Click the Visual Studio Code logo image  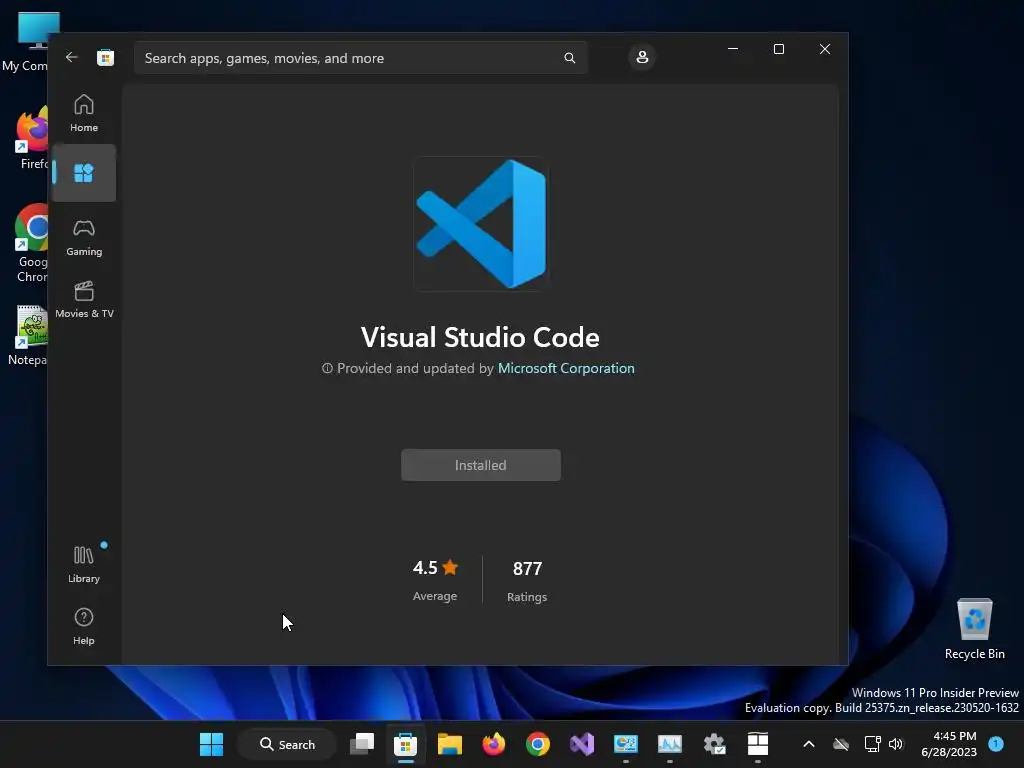pyautogui.click(x=481, y=223)
